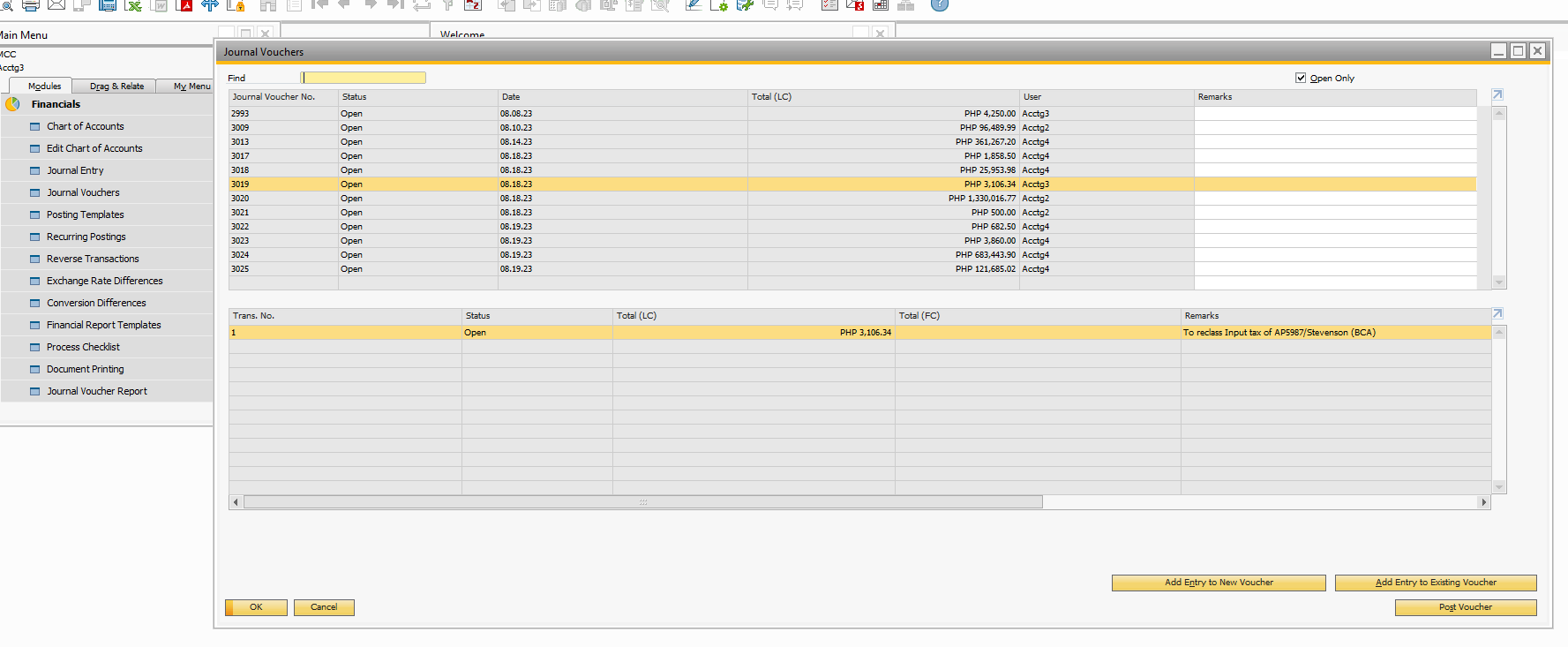This screenshot has height=647, width=1568.
Task: Open Process Checklist
Action: pos(83,347)
